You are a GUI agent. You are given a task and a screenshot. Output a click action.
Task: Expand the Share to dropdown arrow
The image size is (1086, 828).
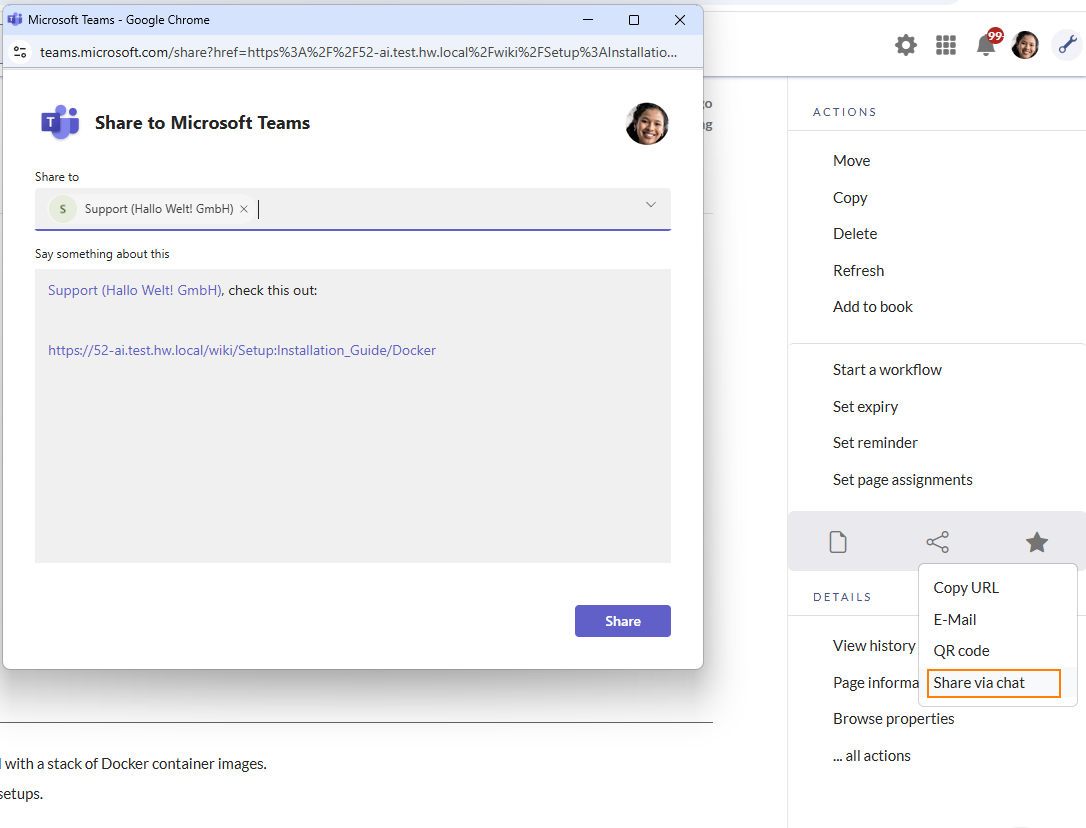pyautogui.click(x=650, y=205)
